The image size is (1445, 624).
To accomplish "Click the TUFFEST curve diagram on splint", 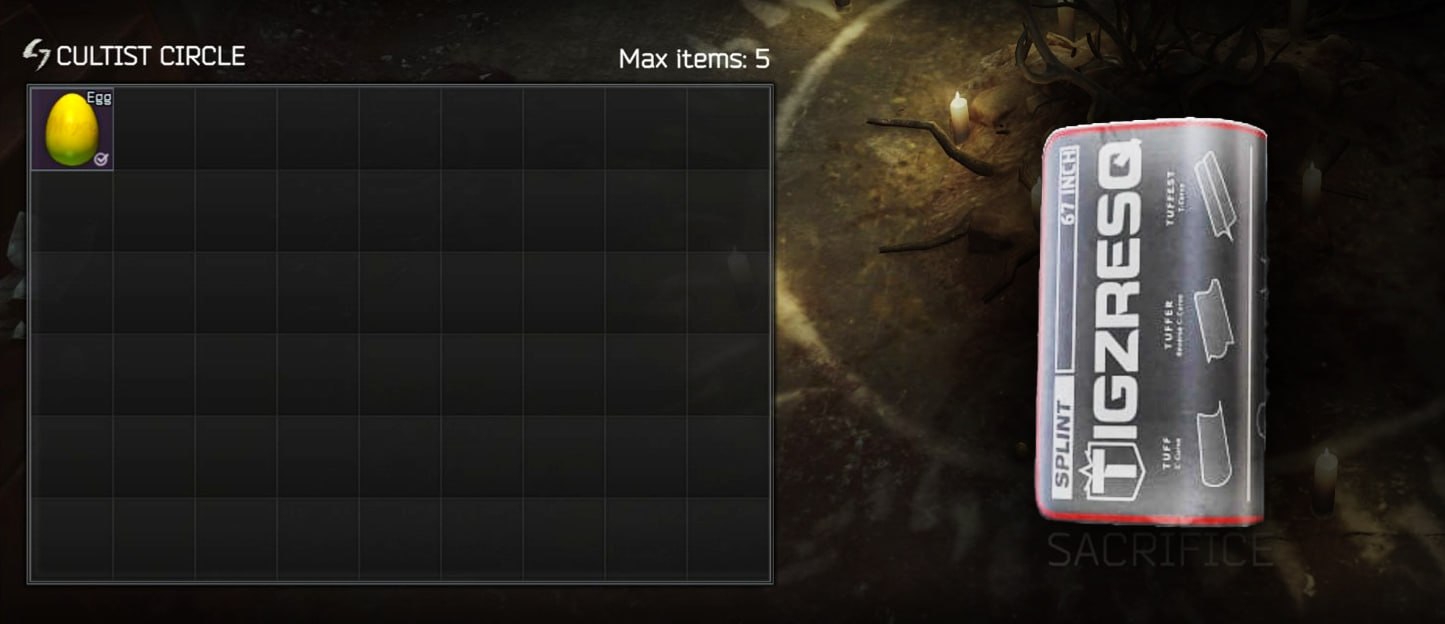I will (x=1217, y=195).
